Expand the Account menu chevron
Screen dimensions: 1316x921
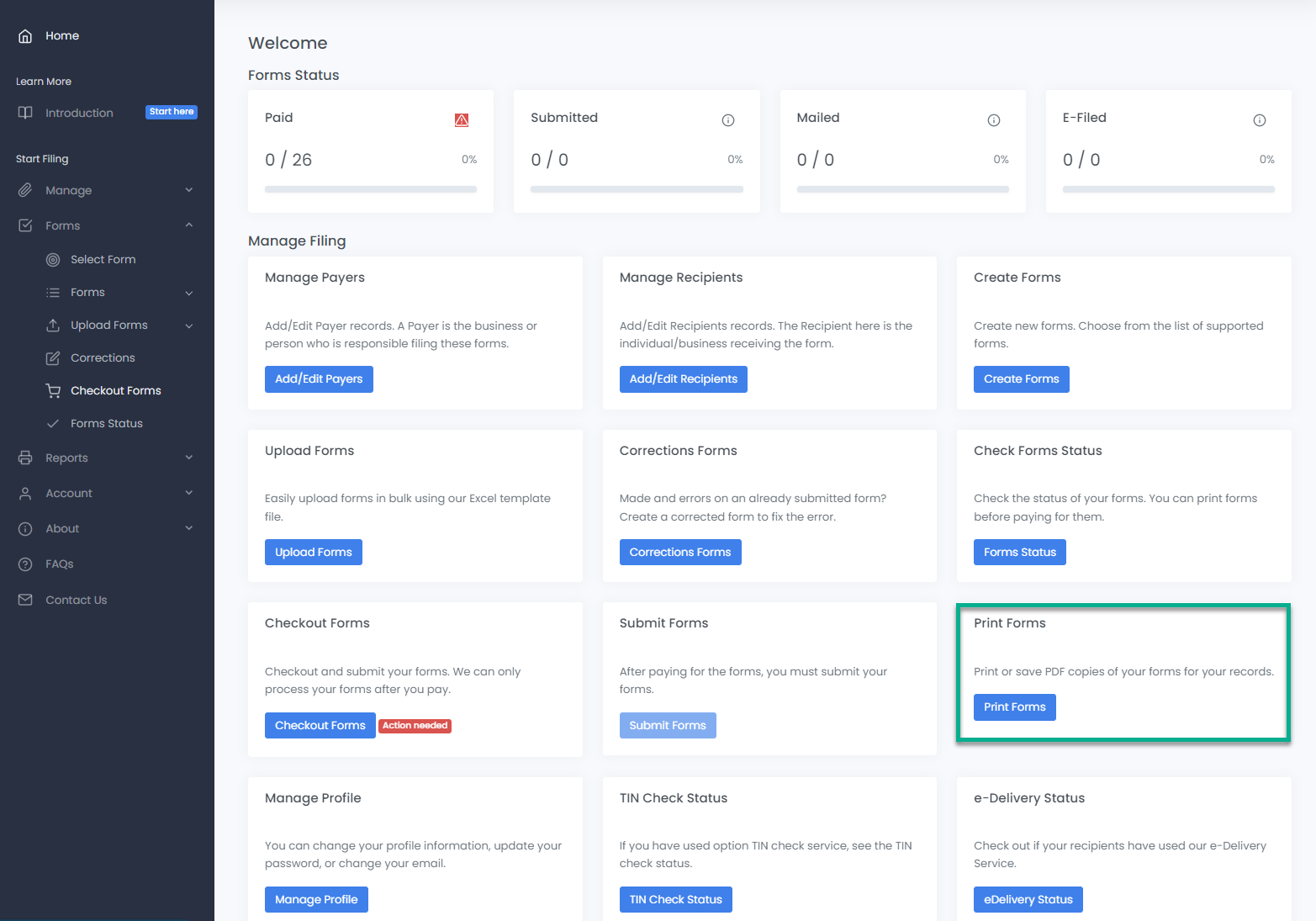189,493
